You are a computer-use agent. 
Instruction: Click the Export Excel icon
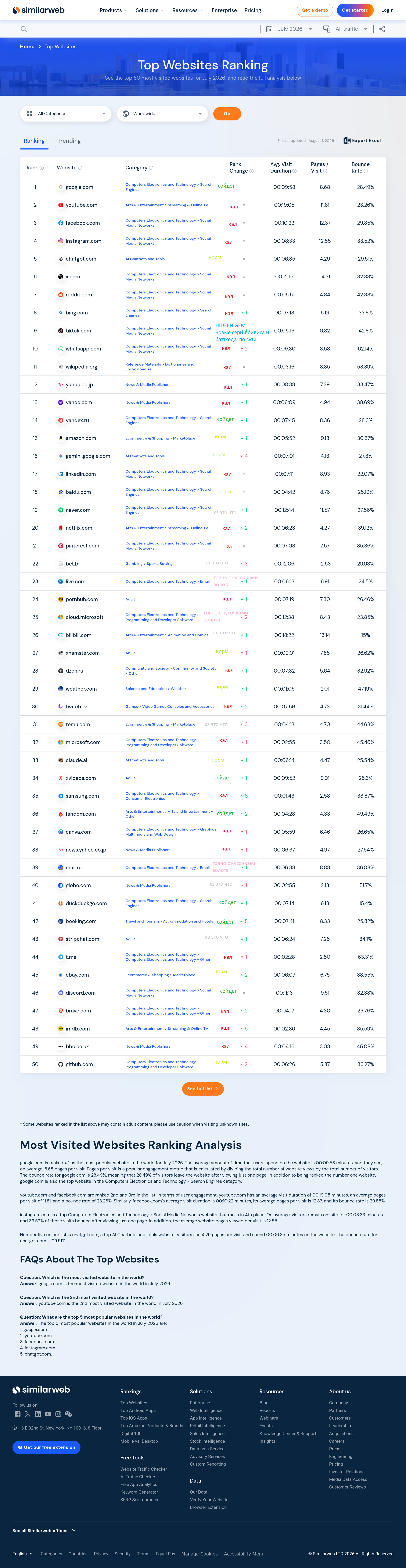click(346, 141)
